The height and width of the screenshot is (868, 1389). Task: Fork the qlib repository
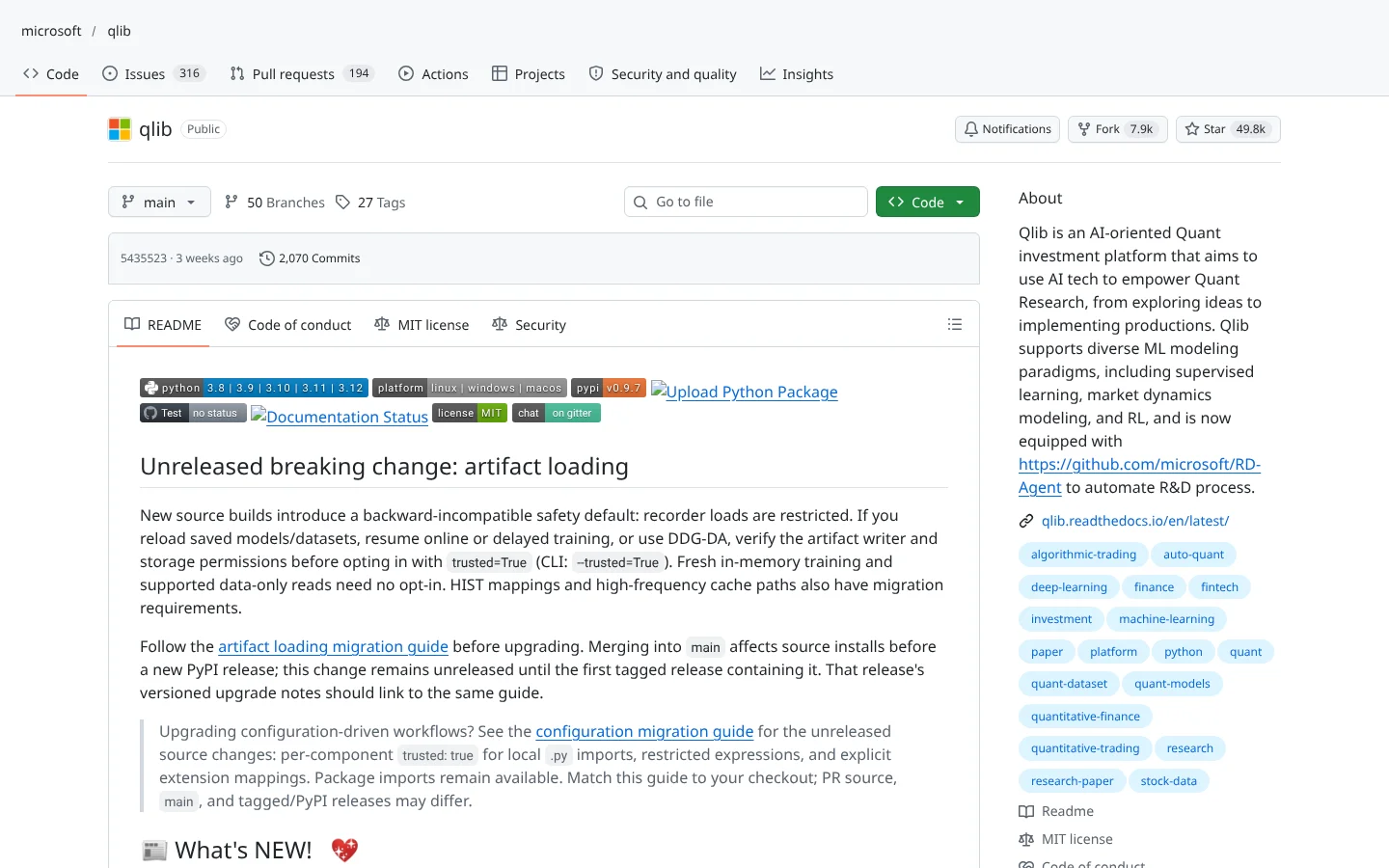point(1117,129)
